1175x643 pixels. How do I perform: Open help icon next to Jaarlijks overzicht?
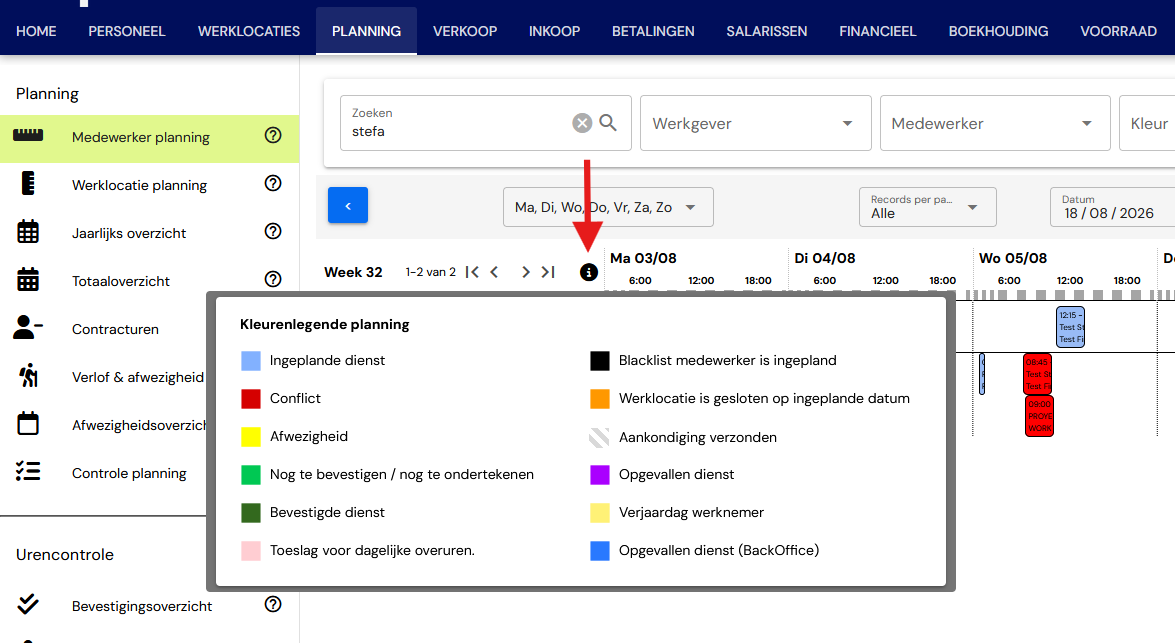pyautogui.click(x=273, y=232)
